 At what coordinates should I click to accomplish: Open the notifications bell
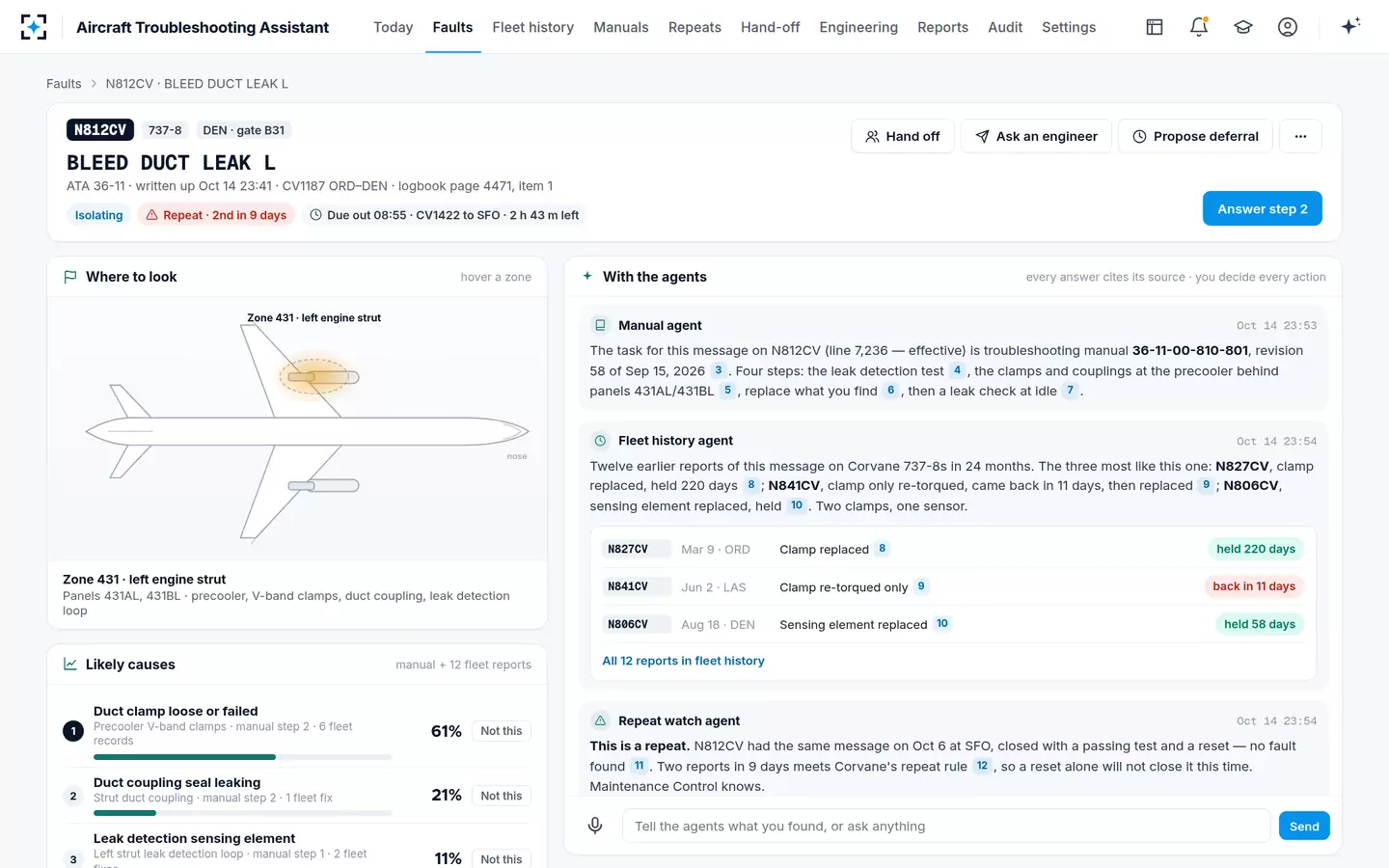tap(1199, 27)
